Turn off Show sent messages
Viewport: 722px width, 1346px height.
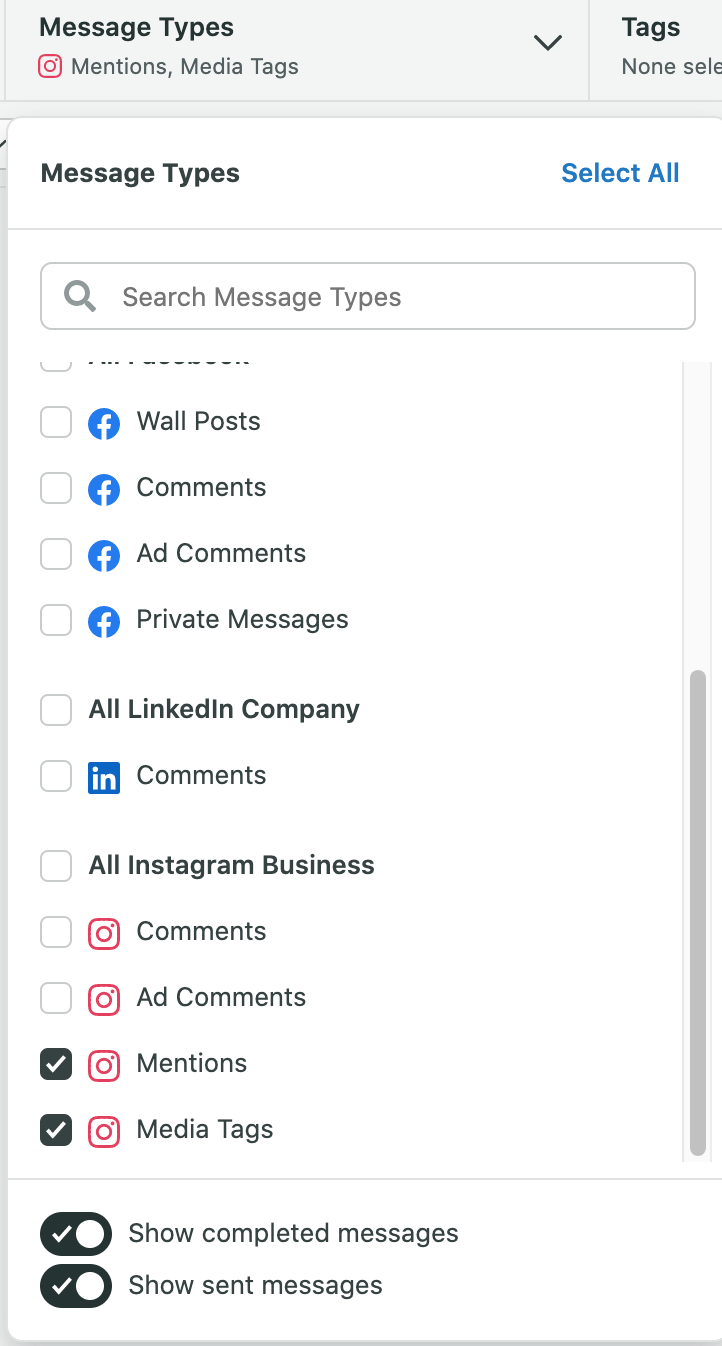[76, 1286]
